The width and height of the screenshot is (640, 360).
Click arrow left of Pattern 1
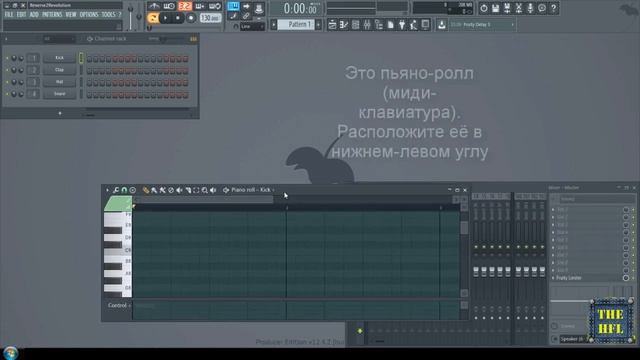click(273, 24)
